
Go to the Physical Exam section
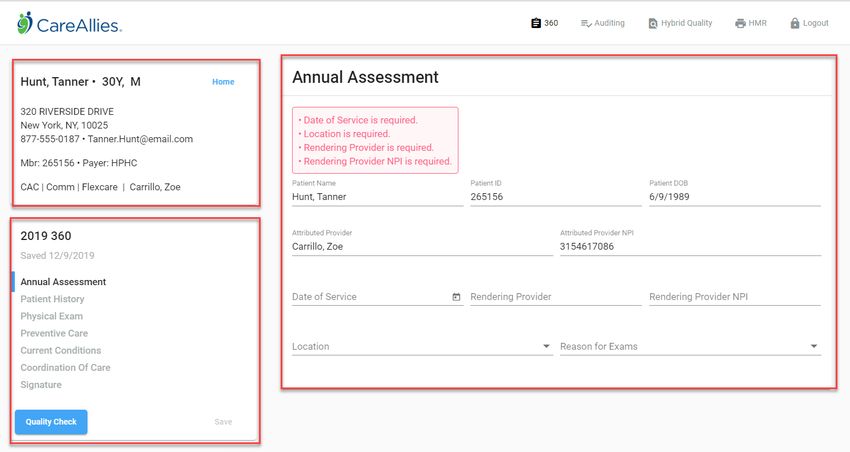[51, 316]
